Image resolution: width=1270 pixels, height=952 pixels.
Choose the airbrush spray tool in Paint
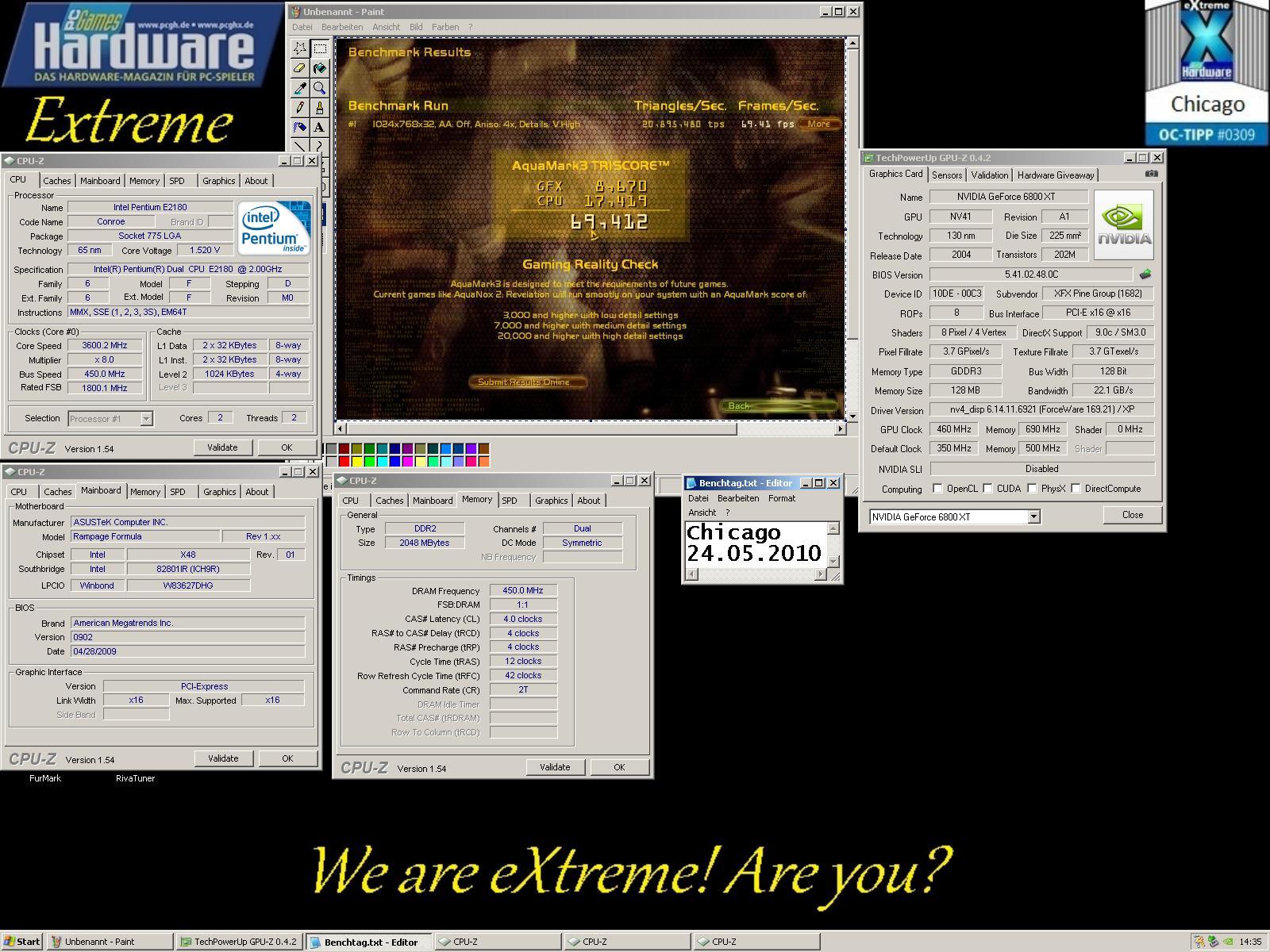300,127
